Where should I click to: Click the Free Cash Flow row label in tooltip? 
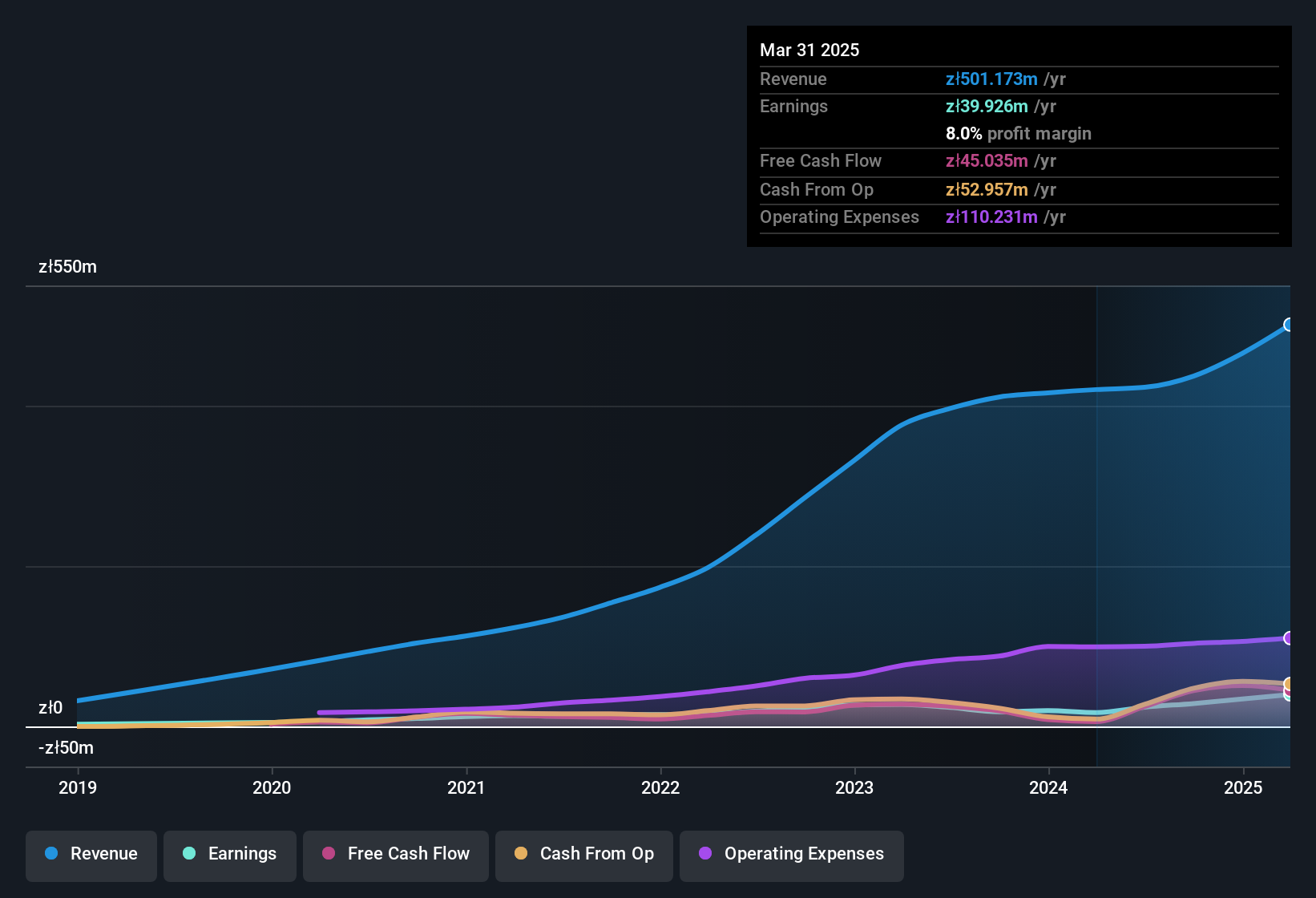click(821, 161)
